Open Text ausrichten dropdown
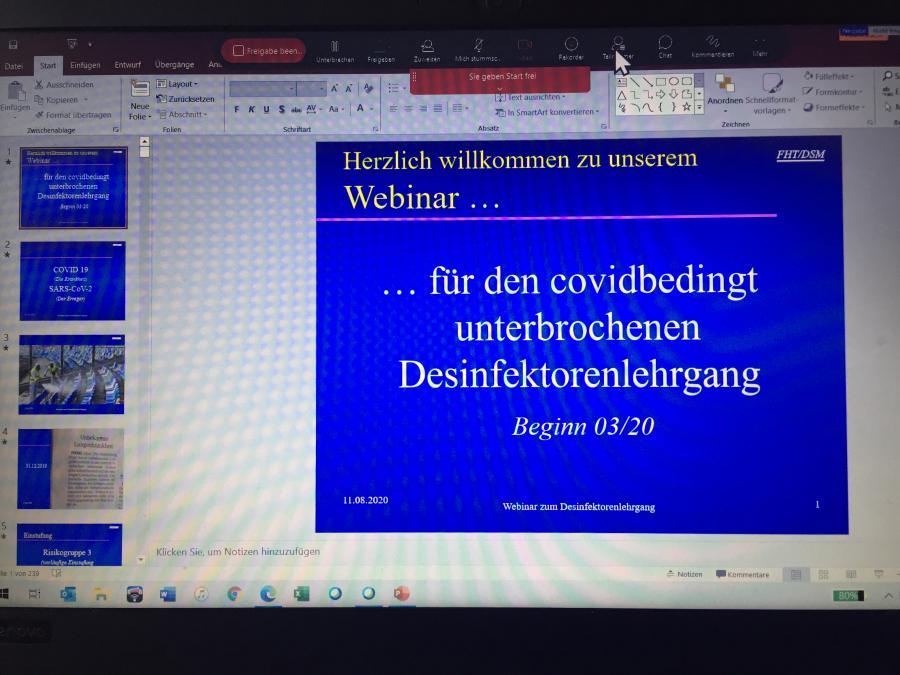Image resolution: width=900 pixels, height=675 pixels. [531, 97]
